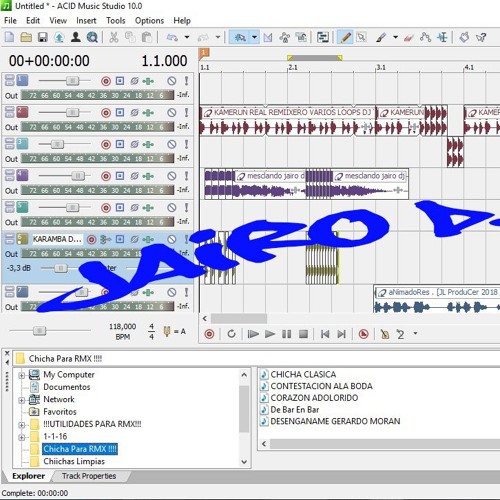Click the Pause button
Screen dimensions: 500x500
click(287, 334)
